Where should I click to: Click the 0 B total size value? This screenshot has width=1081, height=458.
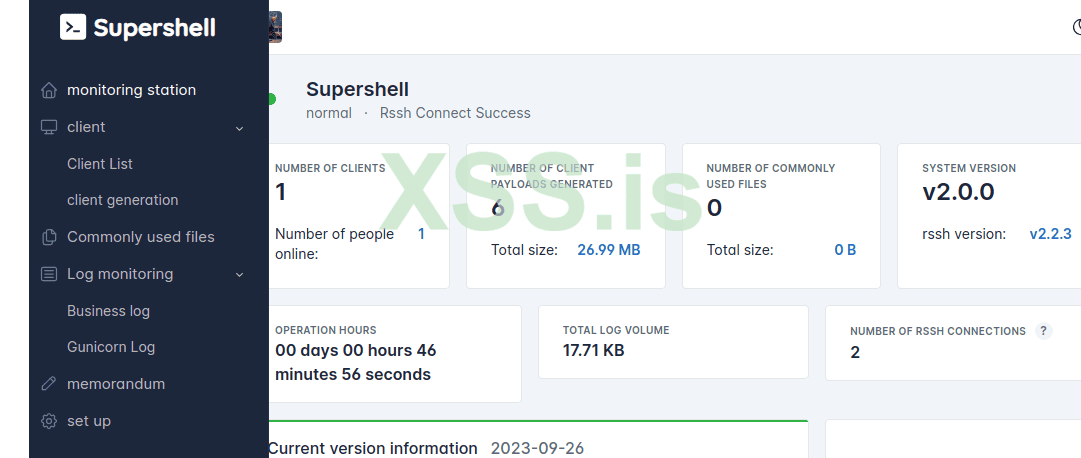(x=845, y=250)
